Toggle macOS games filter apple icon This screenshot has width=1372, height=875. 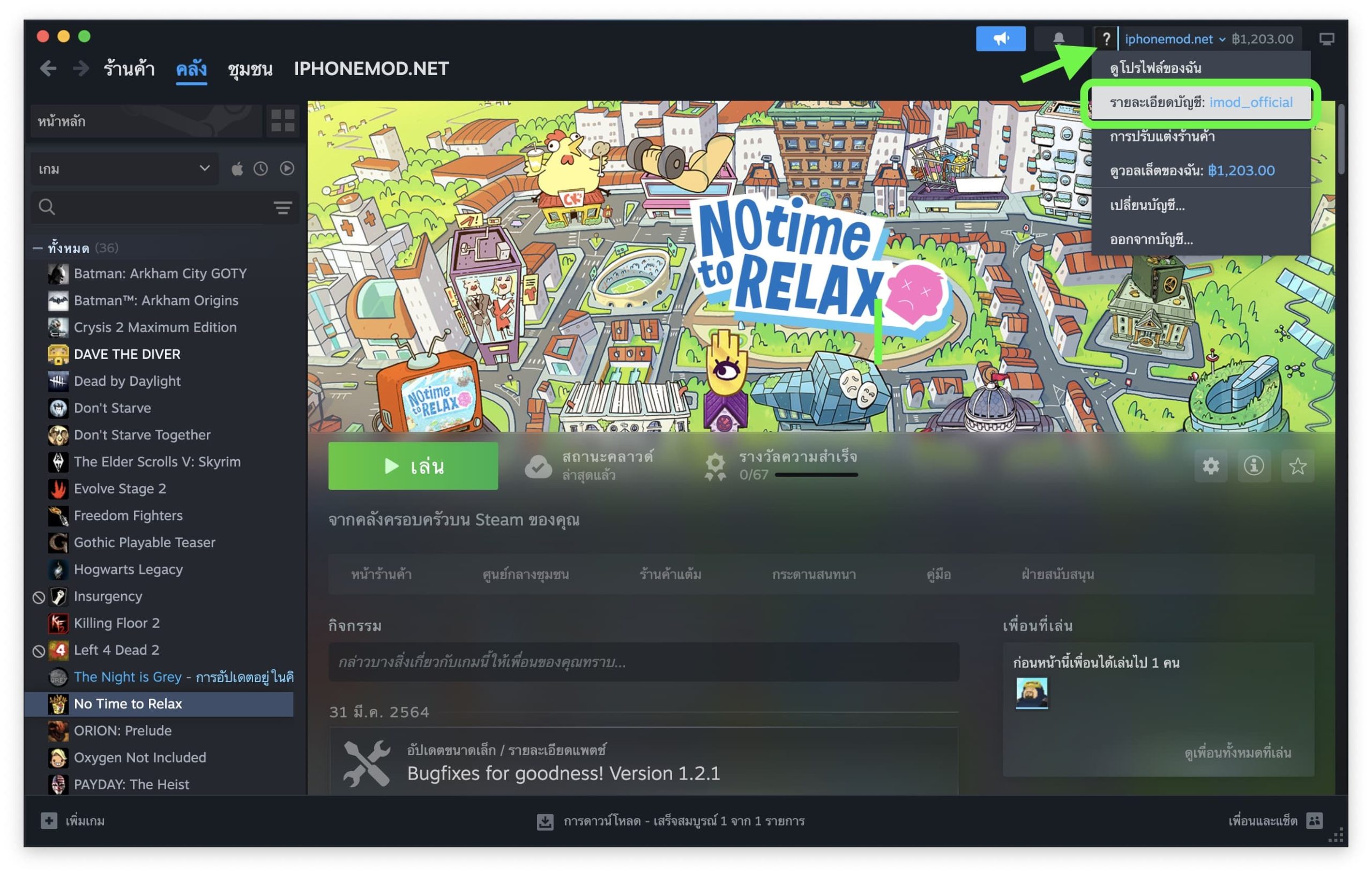coord(237,169)
